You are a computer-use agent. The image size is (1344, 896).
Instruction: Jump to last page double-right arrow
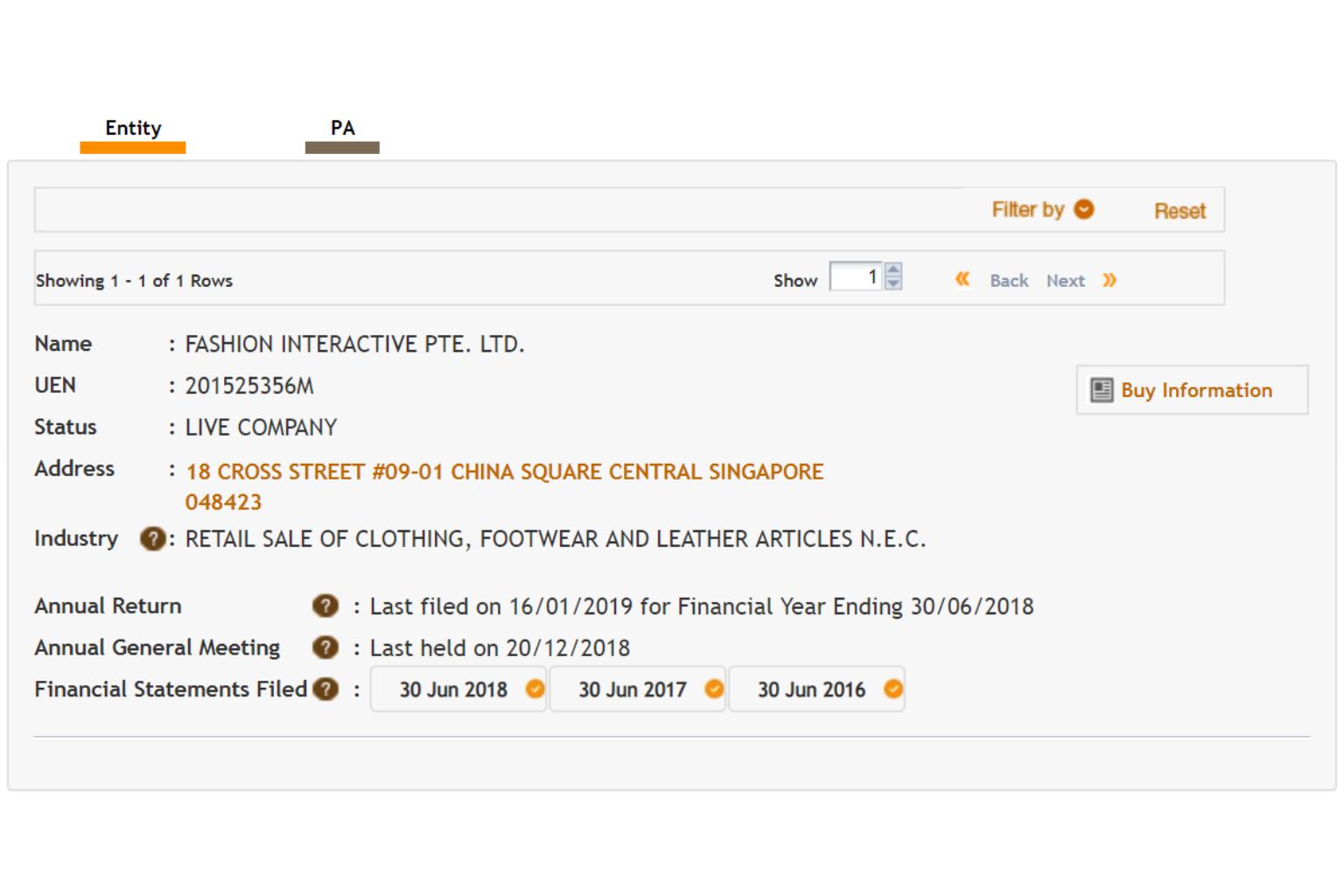(1109, 280)
